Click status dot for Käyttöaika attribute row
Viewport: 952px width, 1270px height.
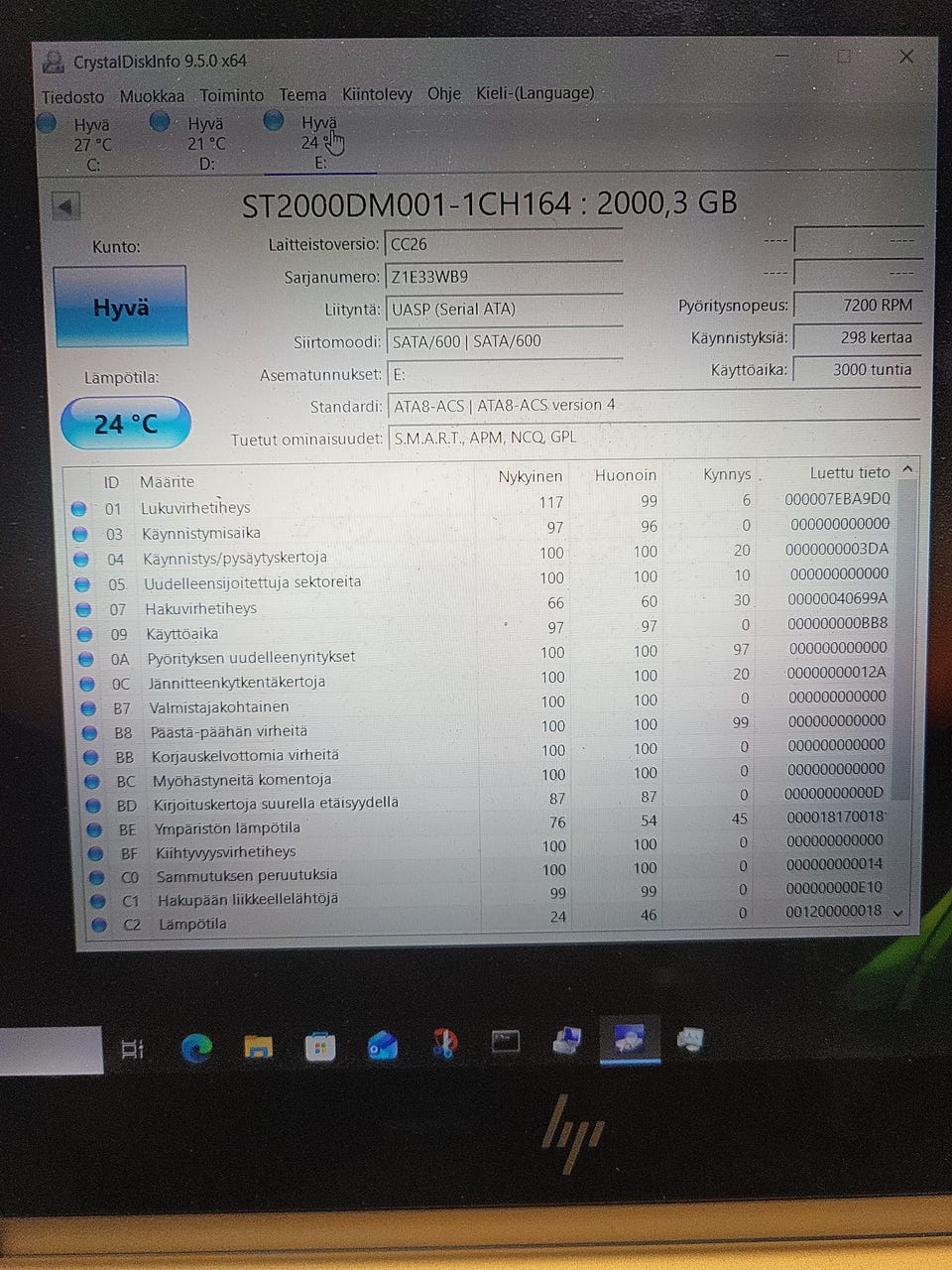click(x=84, y=635)
